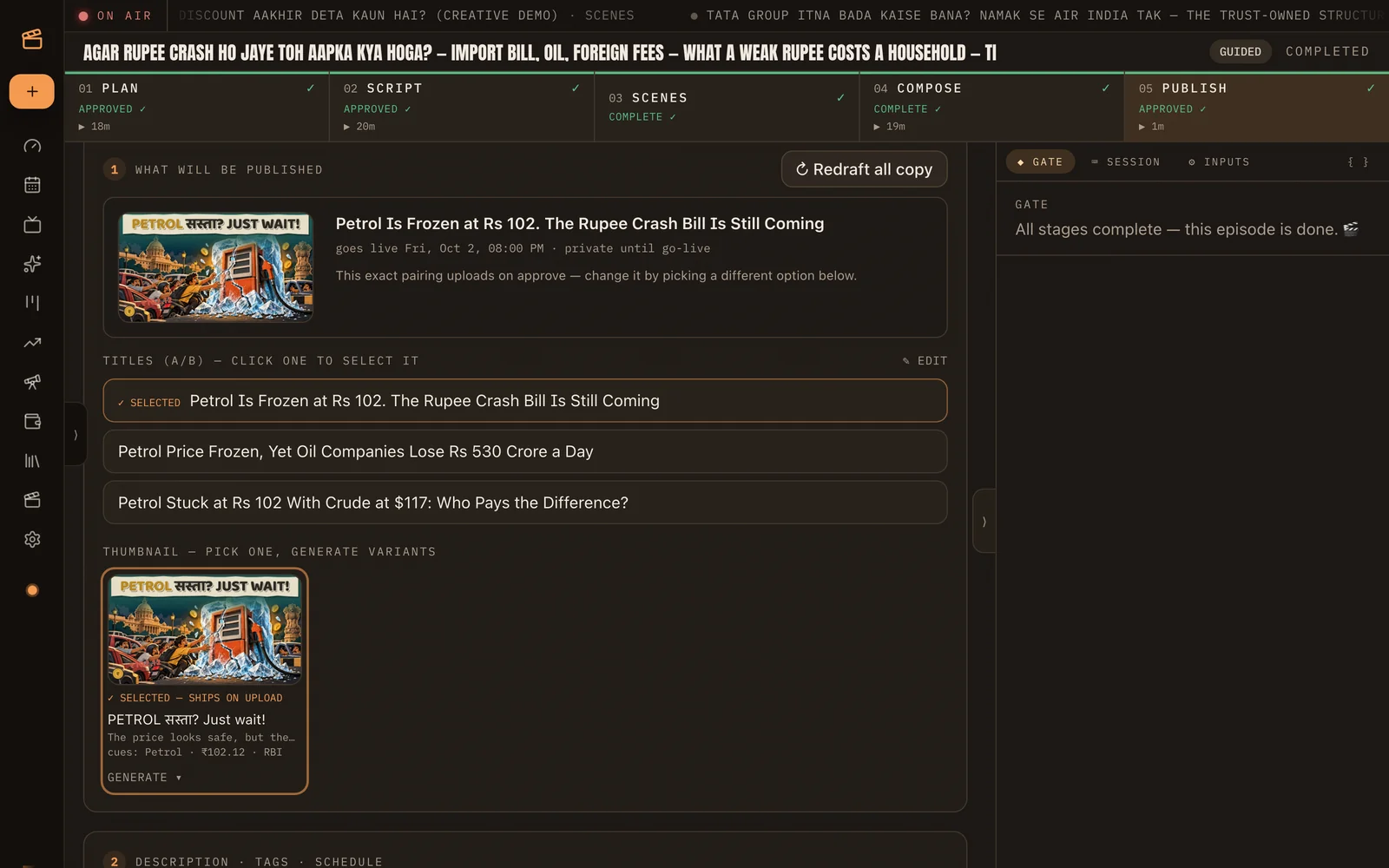Click the curly braces JSON icon
Image resolution: width=1389 pixels, height=868 pixels.
1358,162
